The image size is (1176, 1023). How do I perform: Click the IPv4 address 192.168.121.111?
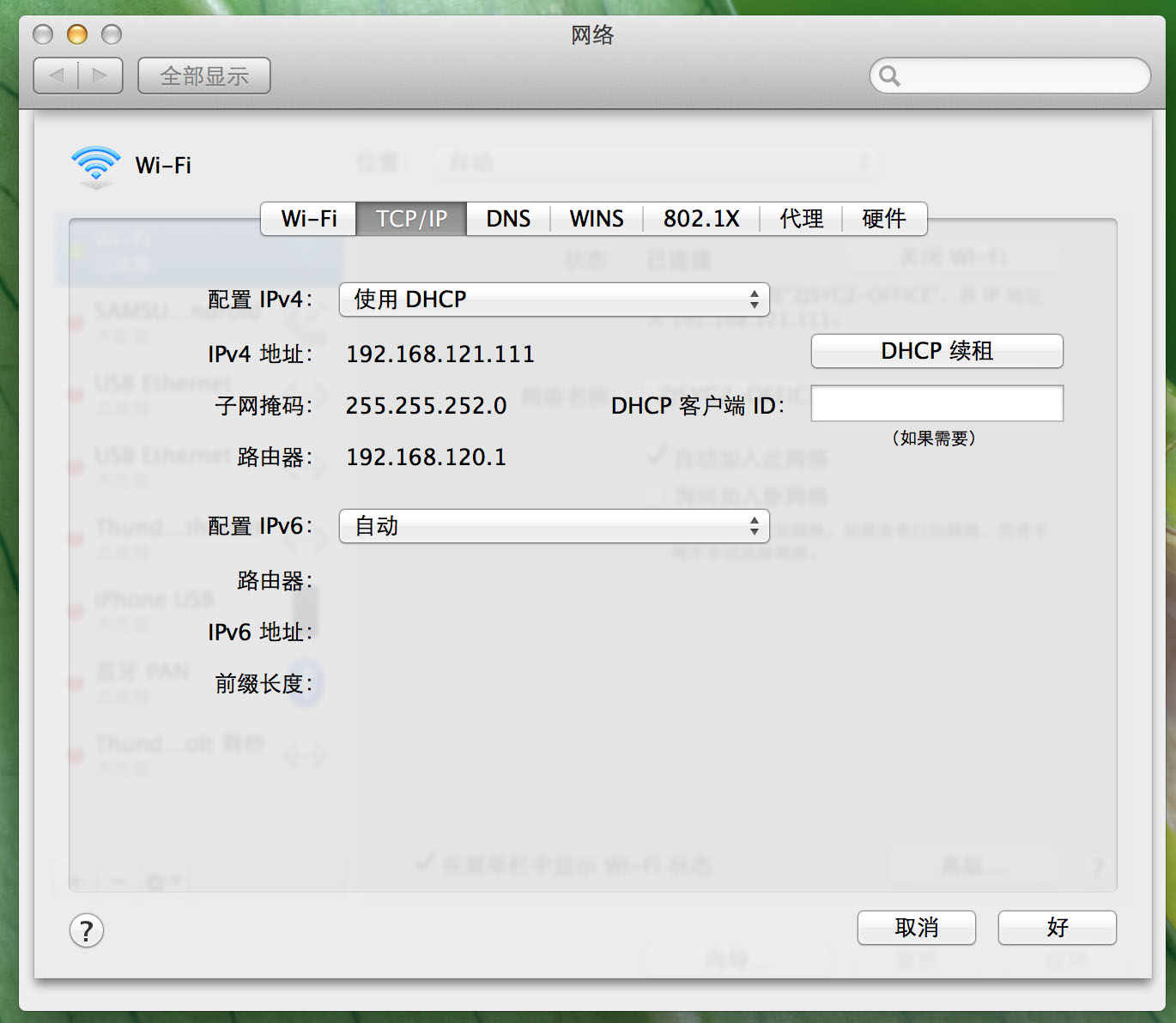point(440,354)
